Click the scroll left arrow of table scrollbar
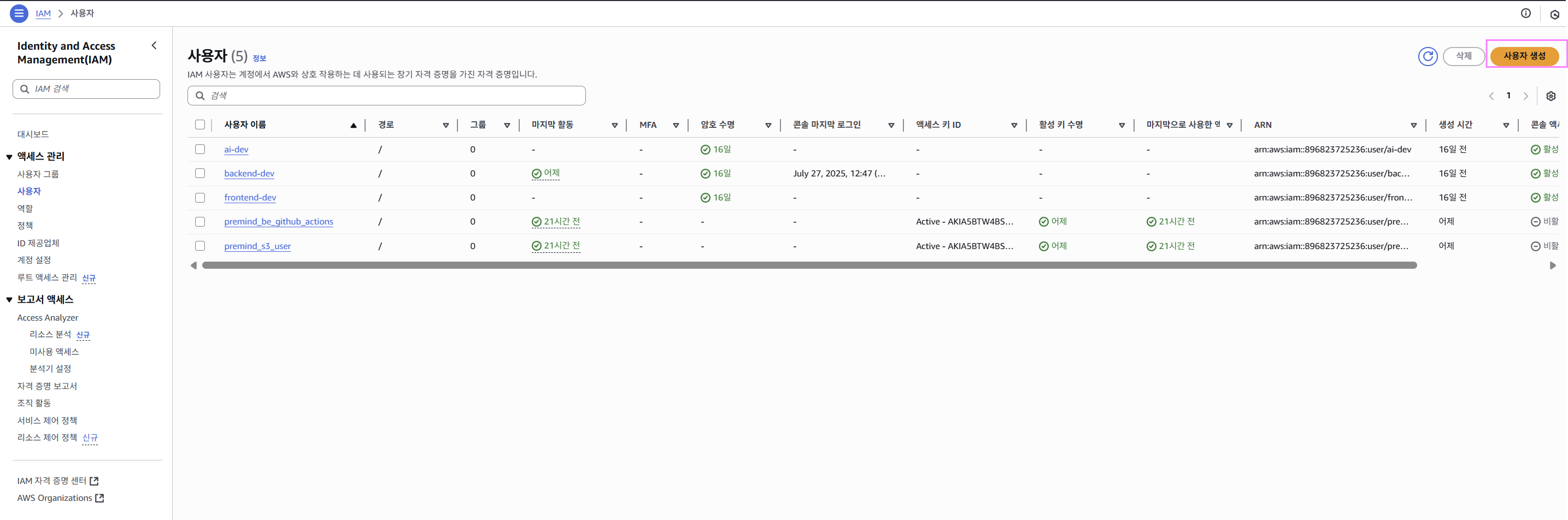 pyautogui.click(x=193, y=265)
